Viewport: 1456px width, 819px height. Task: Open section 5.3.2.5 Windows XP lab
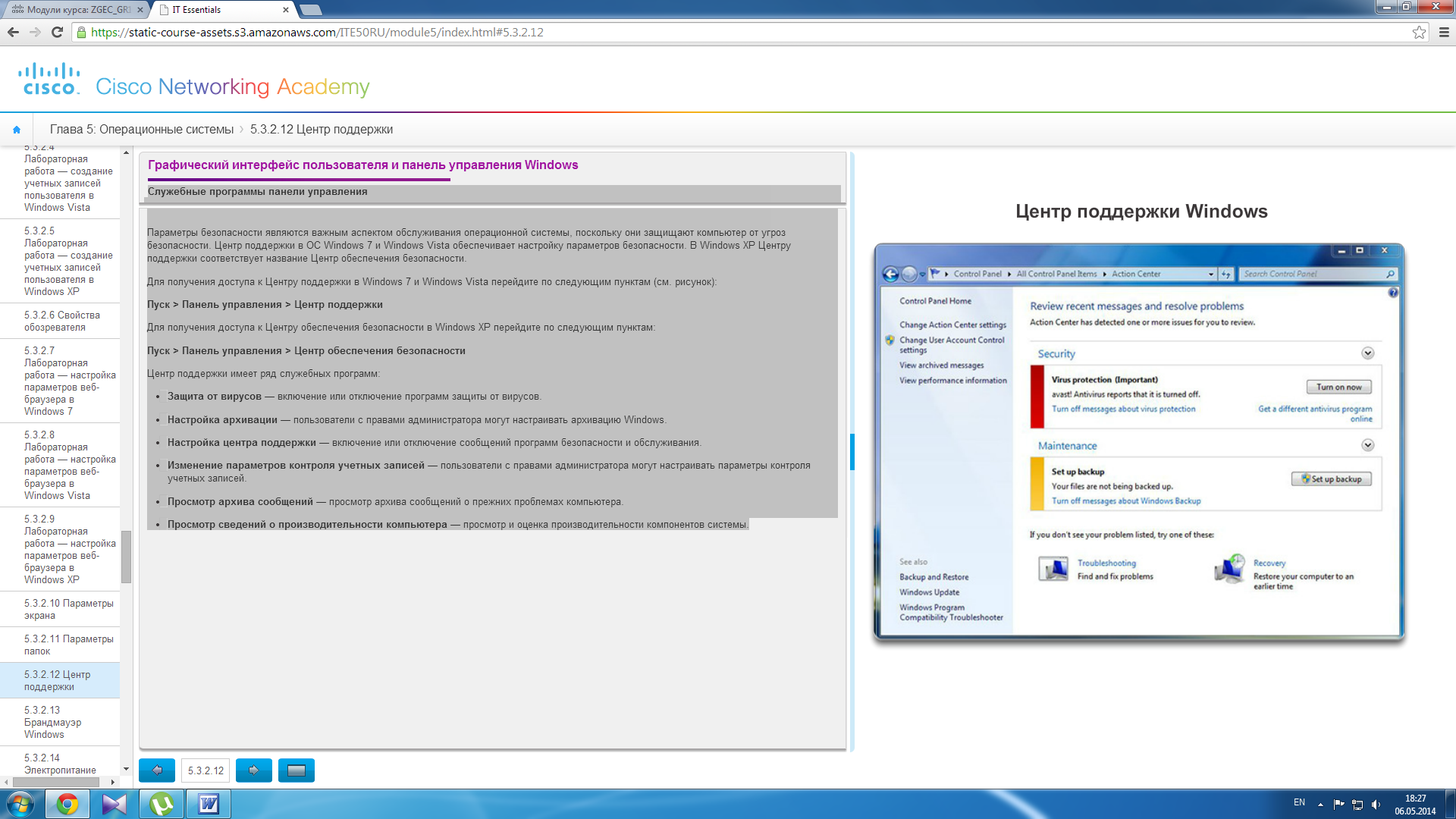(x=60, y=261)
